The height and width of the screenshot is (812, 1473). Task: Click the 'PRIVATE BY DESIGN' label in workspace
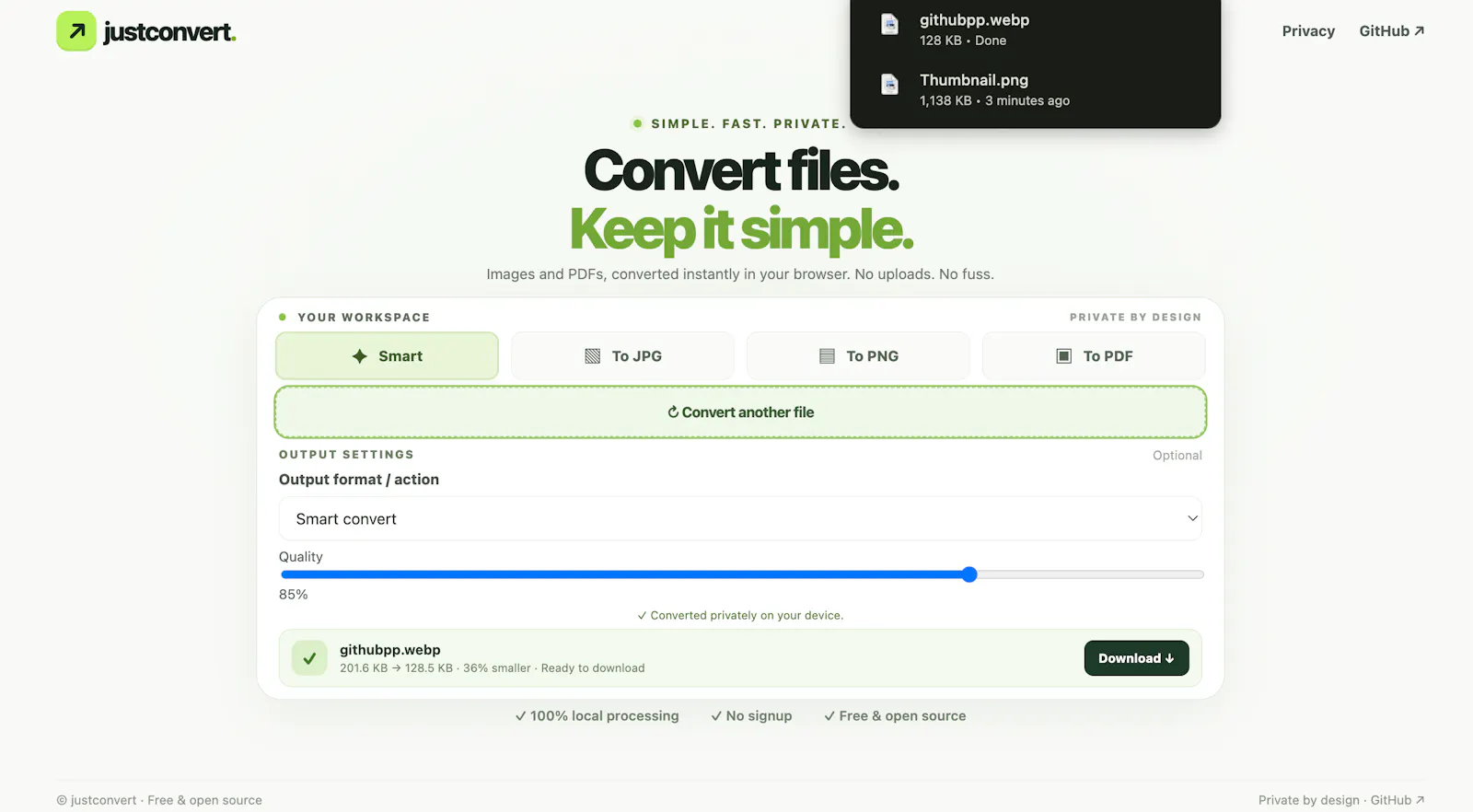pyautogui.click(x=1135, y=318)
